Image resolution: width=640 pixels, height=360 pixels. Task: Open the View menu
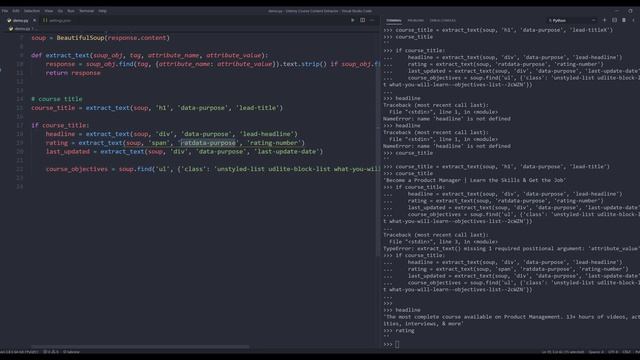click(x=49, y=11)
